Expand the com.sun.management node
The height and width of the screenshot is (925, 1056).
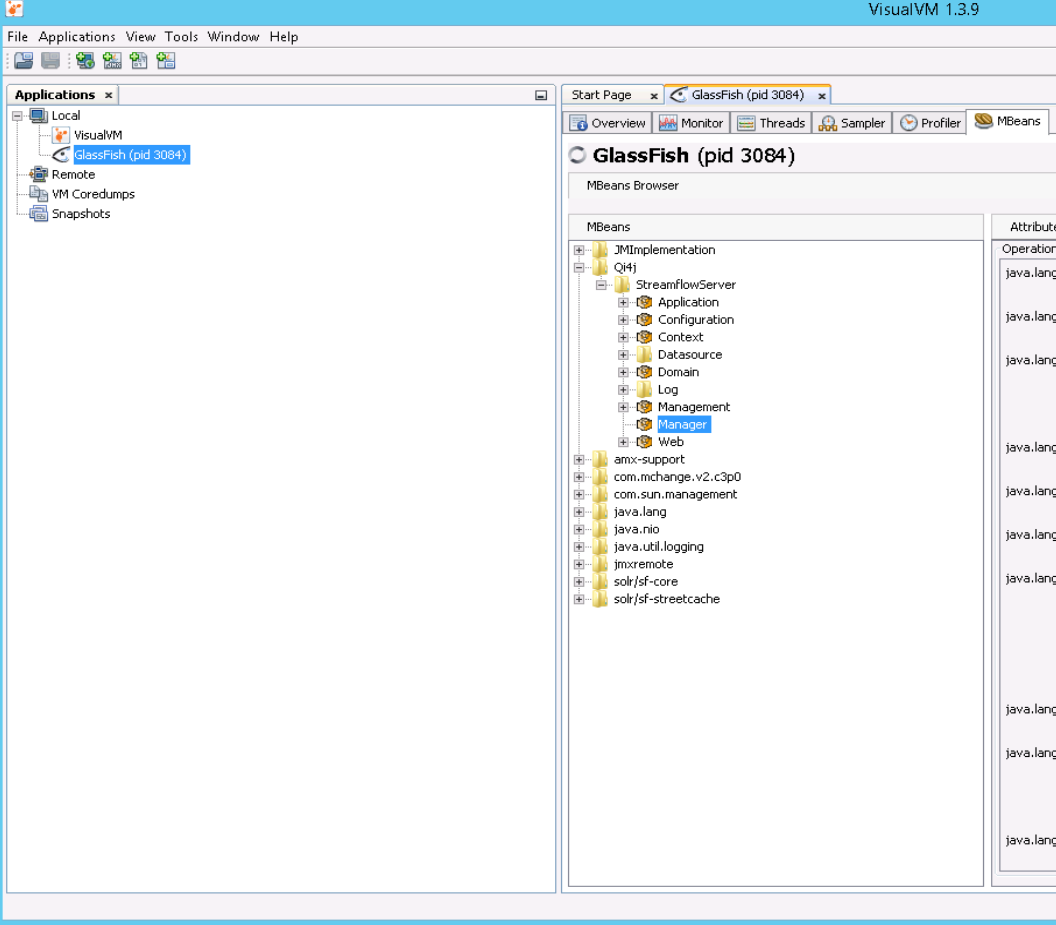(x=579, y=495)
